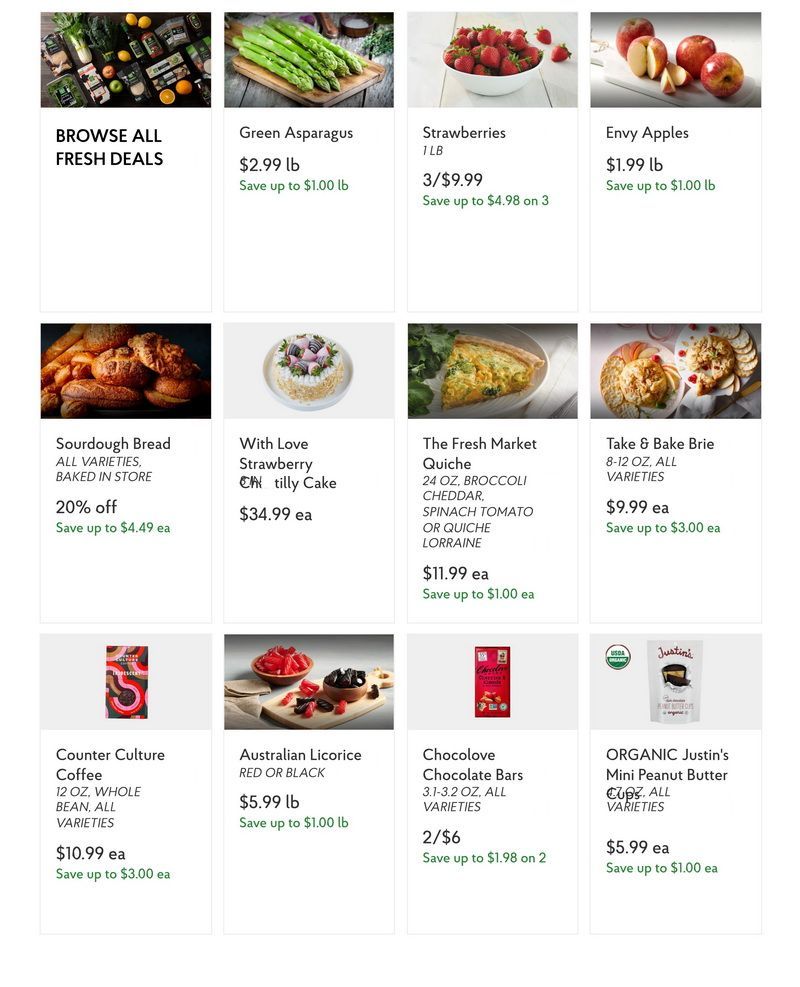Open the Green Asparagus title link
This screenshot has width=800, height=987.
coord(296,133)
